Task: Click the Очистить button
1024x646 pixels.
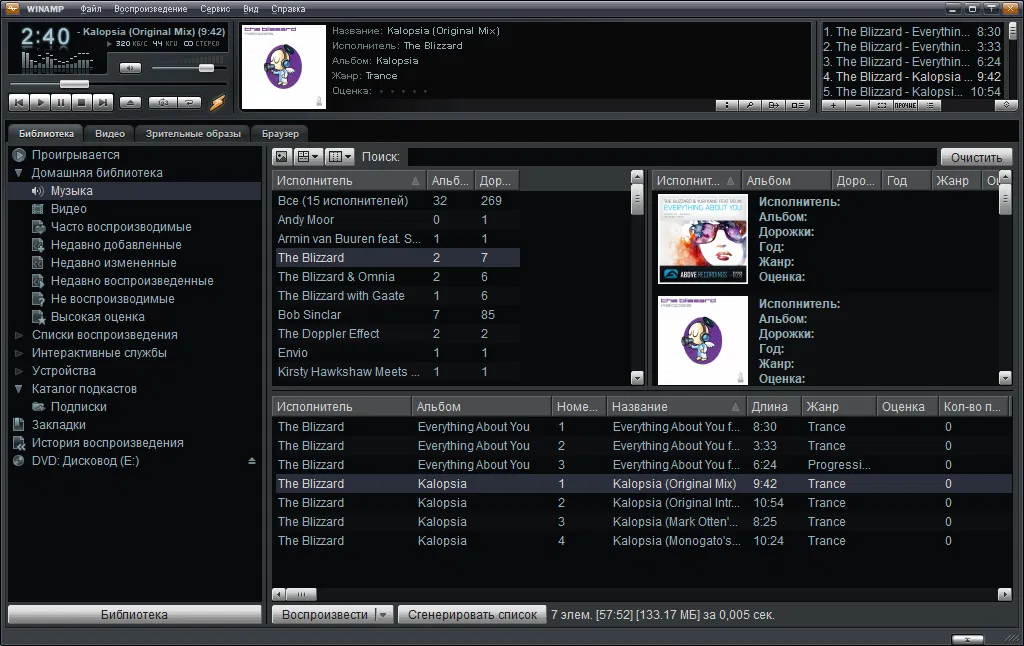Action: click(976, 157)
